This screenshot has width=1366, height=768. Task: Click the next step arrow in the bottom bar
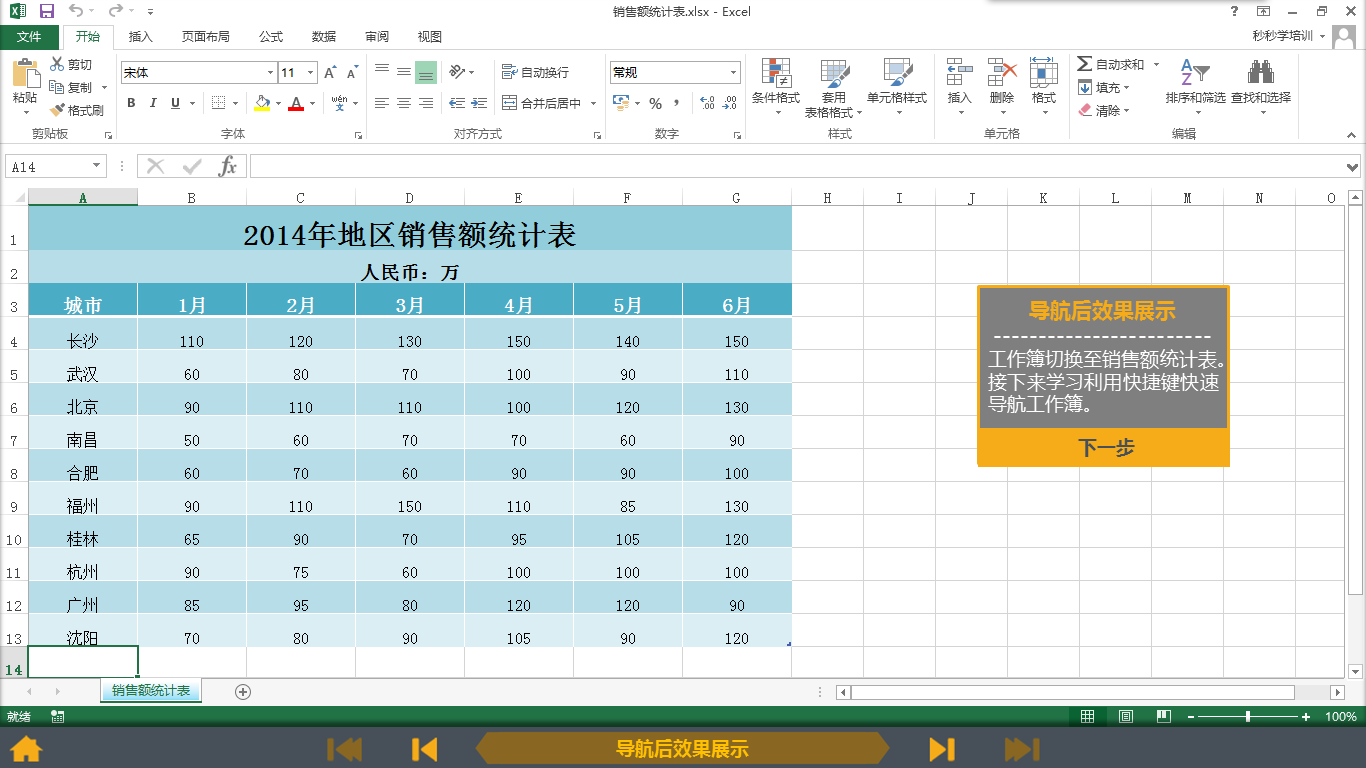941,749
